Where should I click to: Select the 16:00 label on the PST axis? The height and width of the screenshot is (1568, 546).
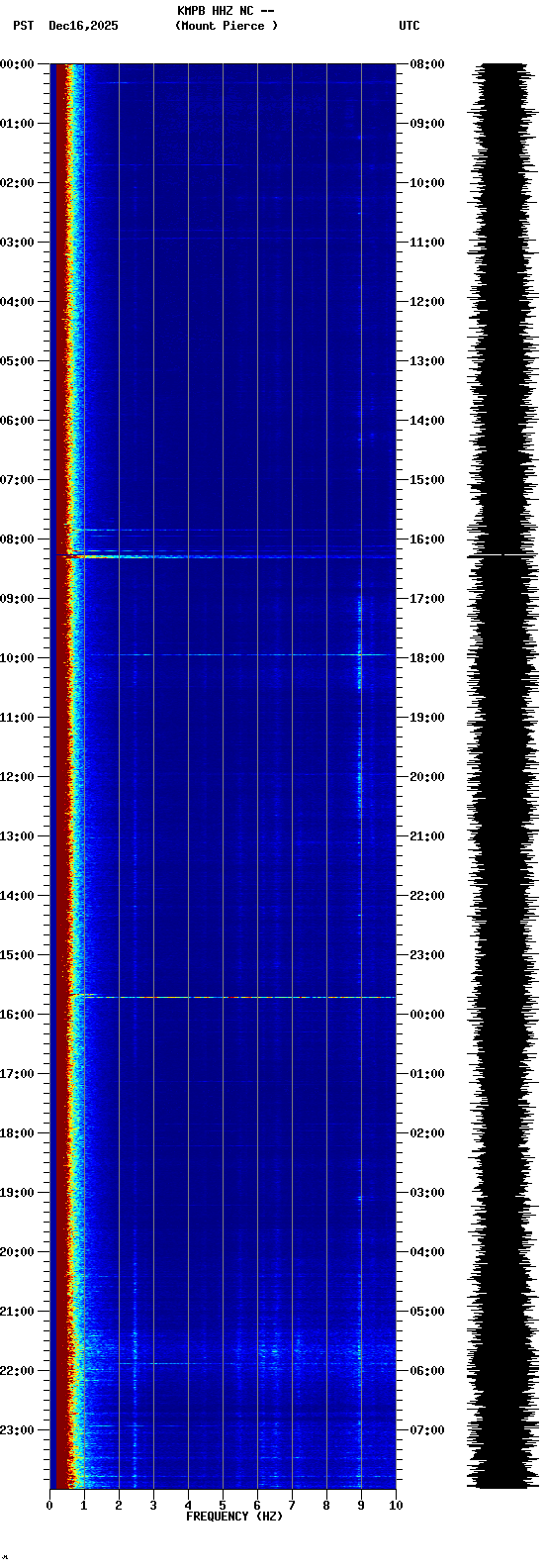tap(18, 1015)
